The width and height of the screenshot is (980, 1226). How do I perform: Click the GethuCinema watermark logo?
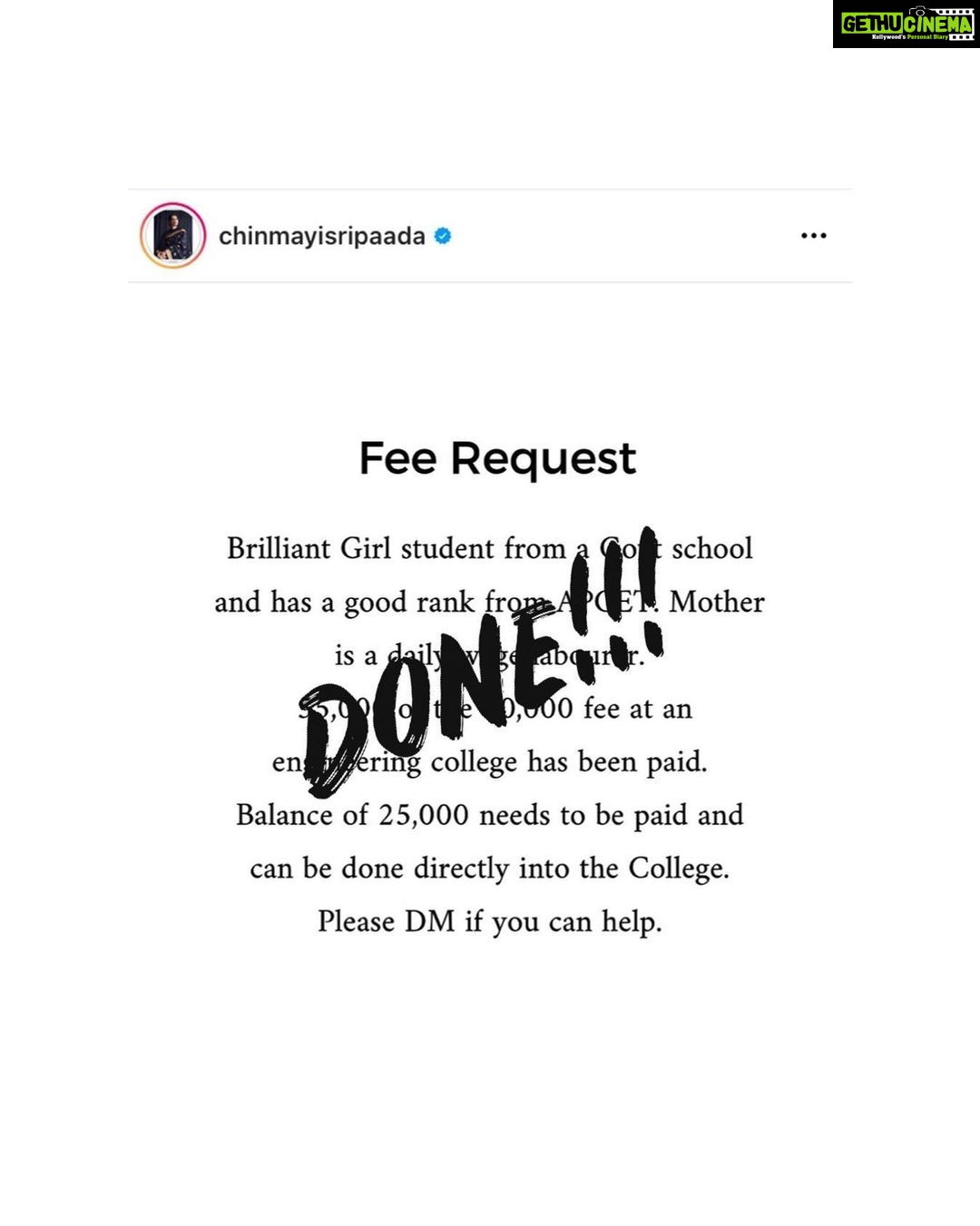tap(906, 25)
